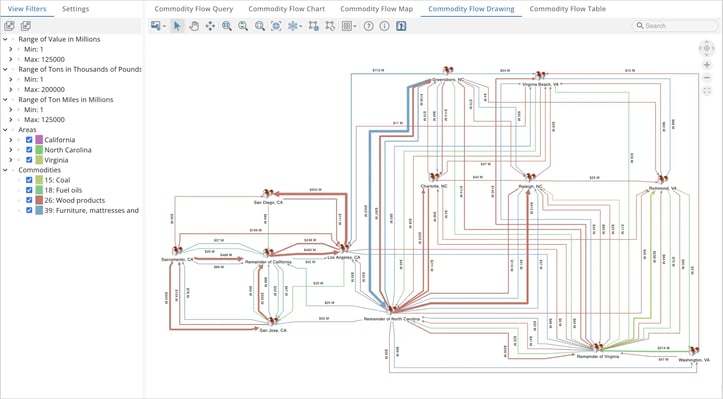Click the California purple color swatch
This screenshot has width=723, height=399.
pos(39,140)
